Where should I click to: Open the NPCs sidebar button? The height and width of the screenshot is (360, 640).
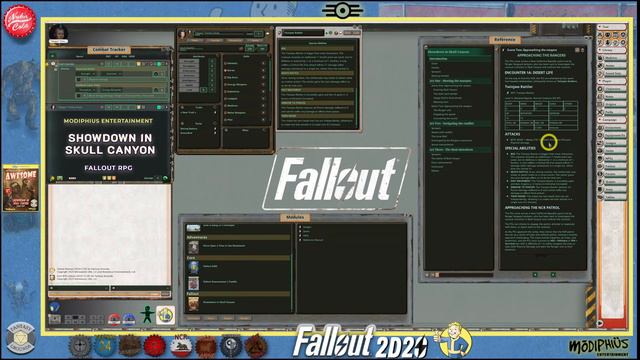click(611, 158)
